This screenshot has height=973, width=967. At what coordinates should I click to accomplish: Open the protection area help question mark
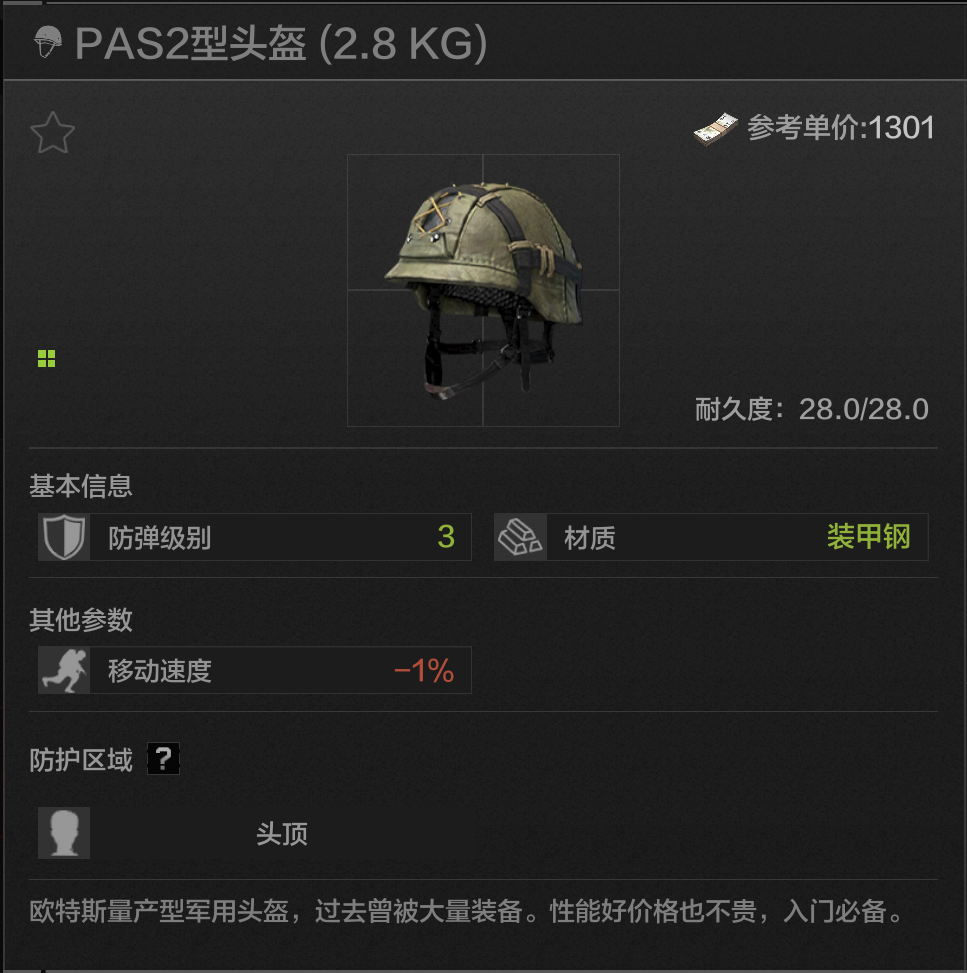163,758
